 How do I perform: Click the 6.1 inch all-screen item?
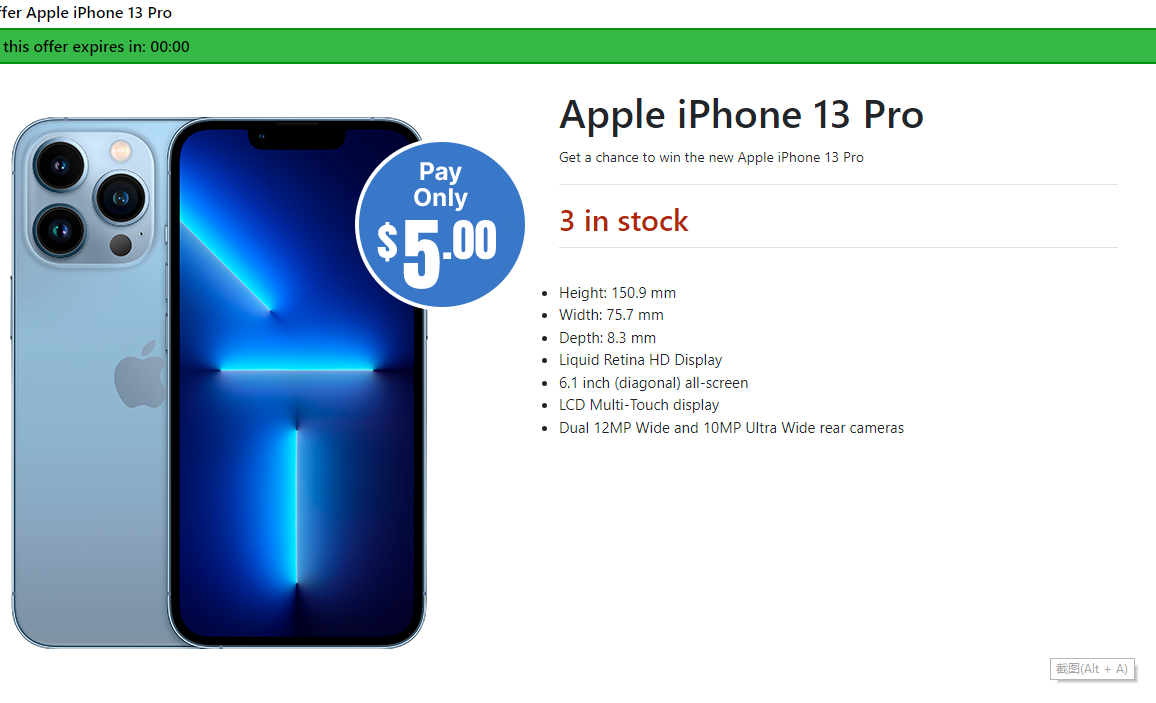click(x=653, y=382)
